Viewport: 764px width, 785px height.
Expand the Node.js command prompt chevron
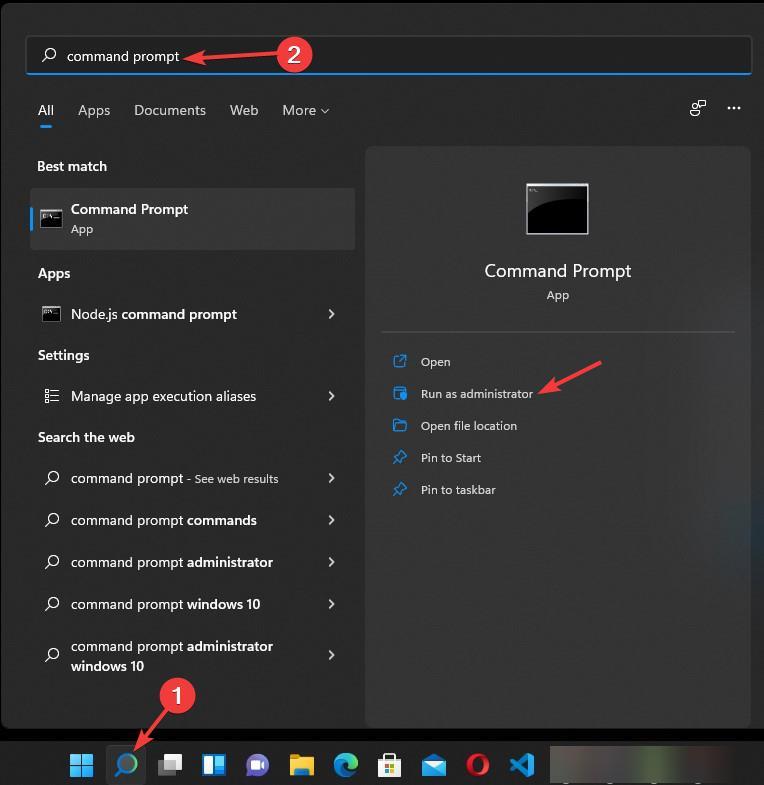tap(331, 314)
